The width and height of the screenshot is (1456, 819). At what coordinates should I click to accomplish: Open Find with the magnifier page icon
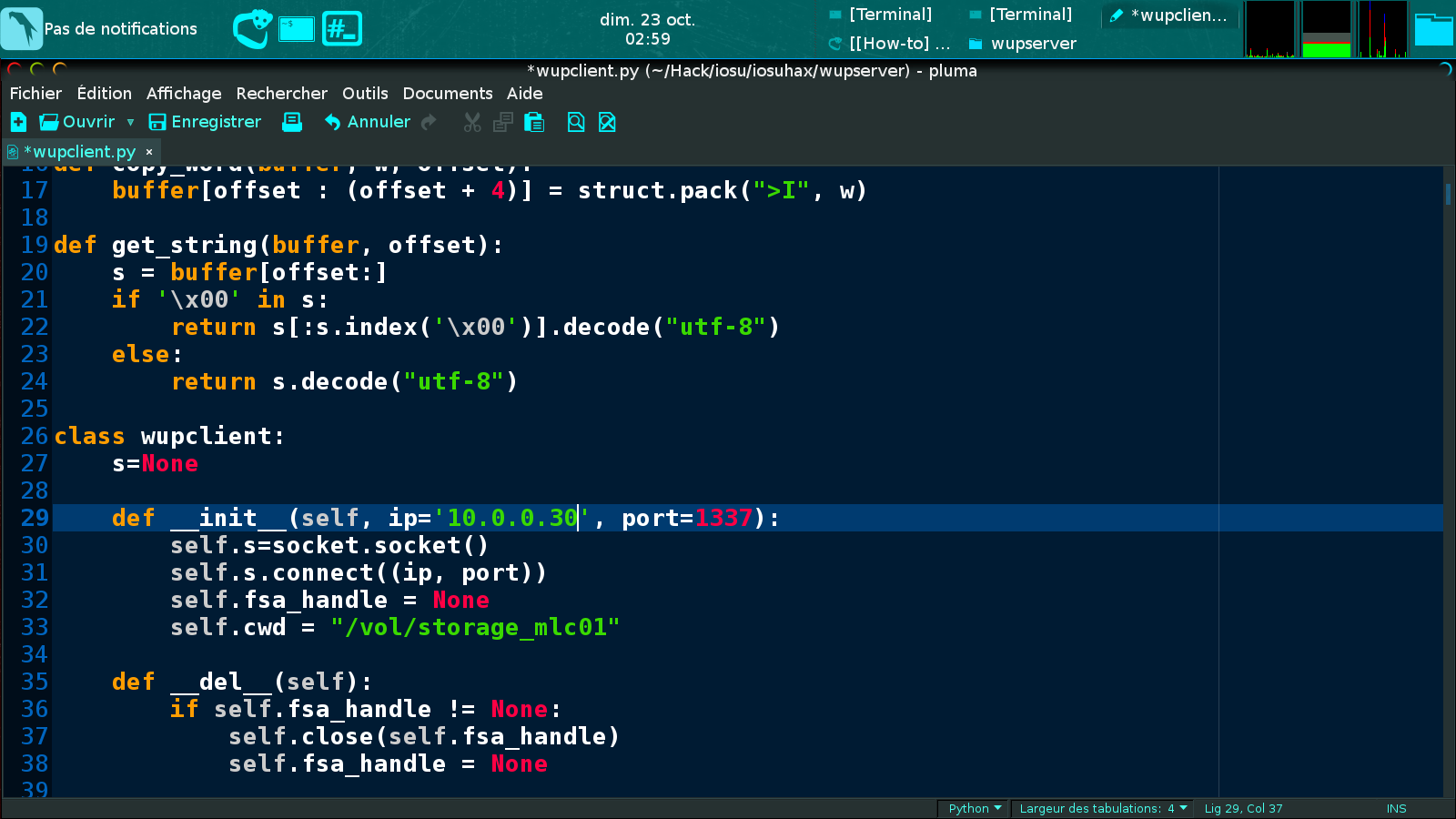(x=576, y=122)
